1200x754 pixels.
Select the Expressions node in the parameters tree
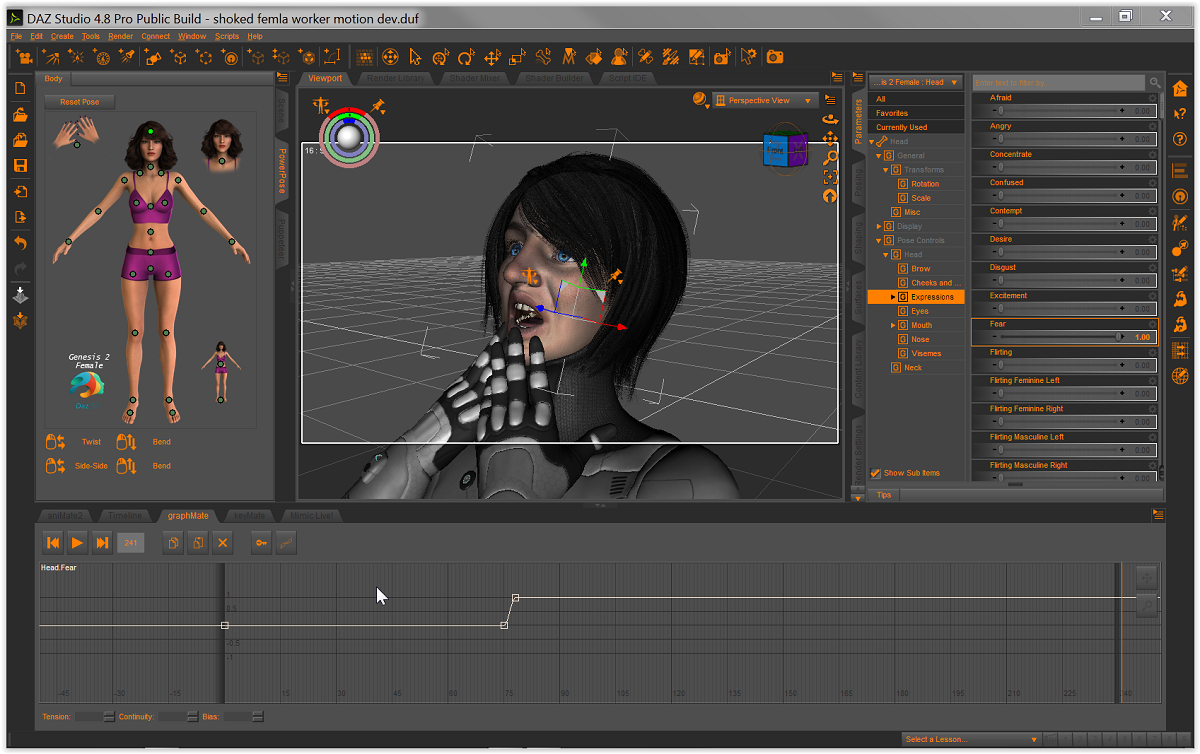pos(928,296)
